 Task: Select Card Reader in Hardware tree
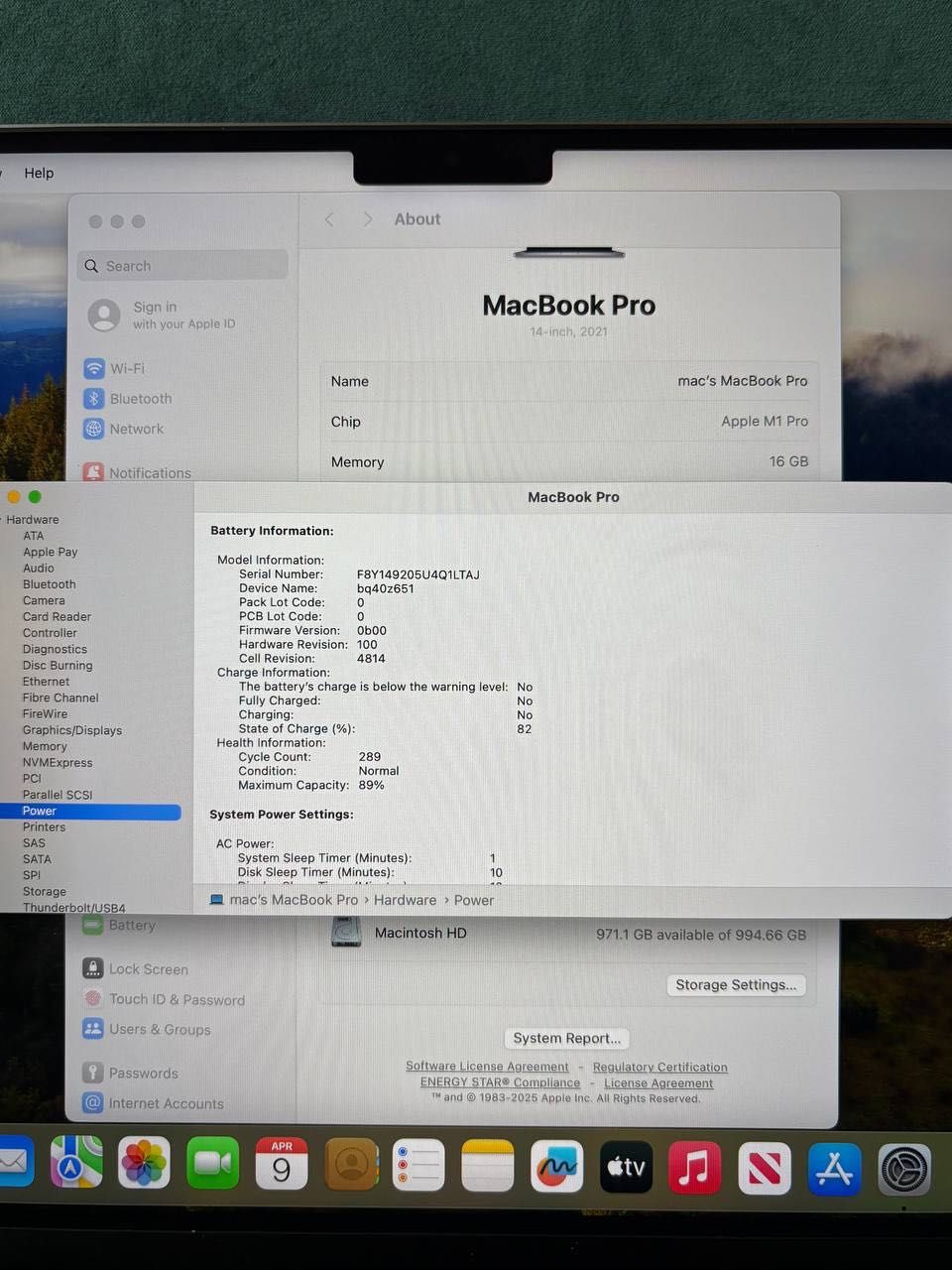click(x=57, y=617)
